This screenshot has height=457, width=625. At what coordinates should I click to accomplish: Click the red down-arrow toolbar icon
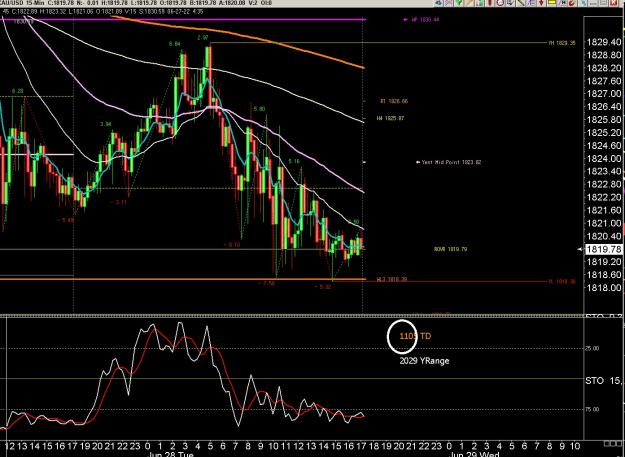542,2
